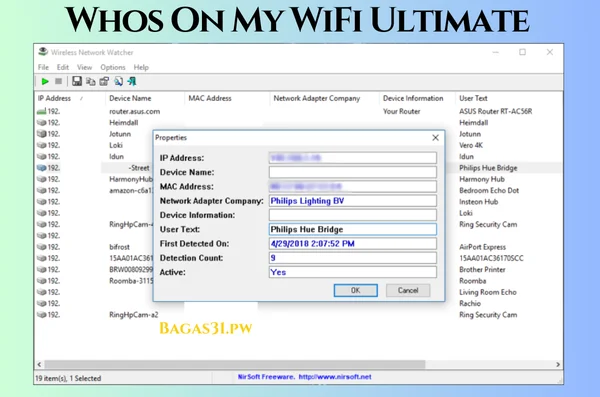This screenshot has width=600, height=397.
Task: Click the Living Room Echo user text
Action: (x=488, y=292)
